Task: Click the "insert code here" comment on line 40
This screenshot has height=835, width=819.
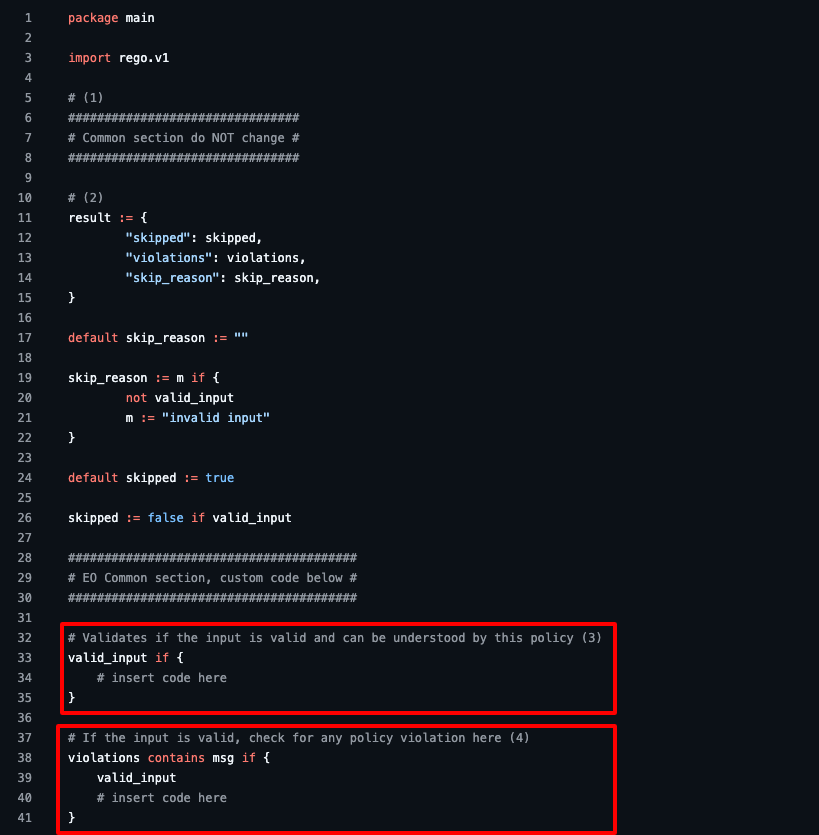Action: pyautogui.click(x=162, y=798)
